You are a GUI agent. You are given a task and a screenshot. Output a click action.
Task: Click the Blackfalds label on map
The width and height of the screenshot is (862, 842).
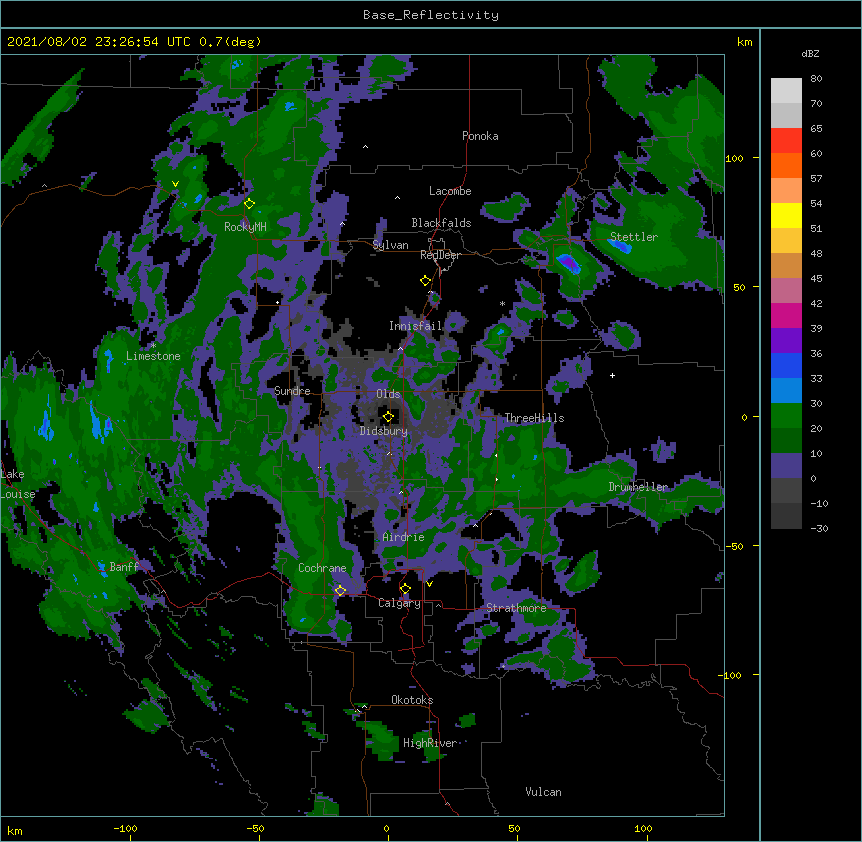(x=441, y=223)
